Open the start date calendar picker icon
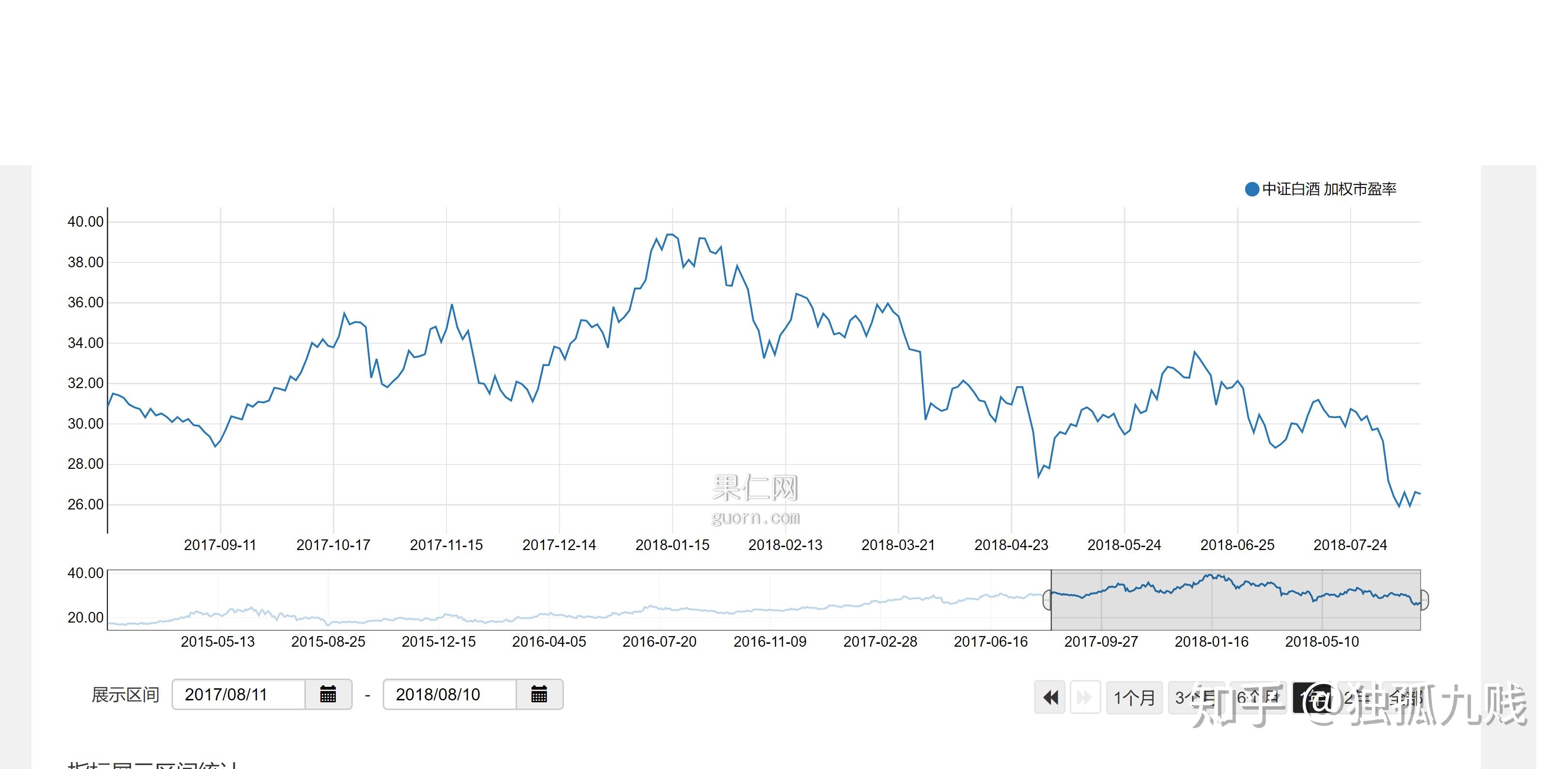The width and height of the screenshot is (1568, 769). (x=328, y=694)
